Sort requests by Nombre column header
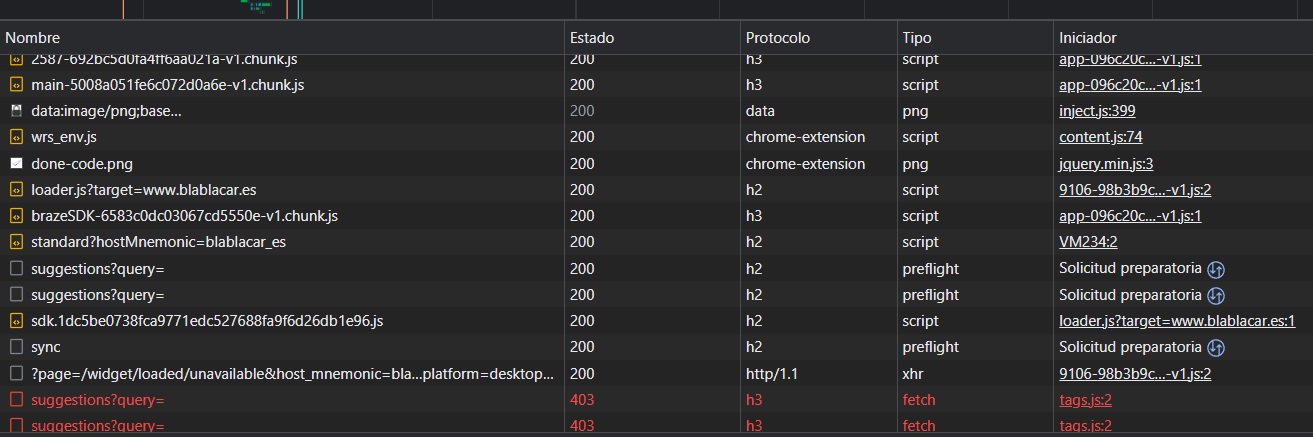 click(x=33, y=38)
